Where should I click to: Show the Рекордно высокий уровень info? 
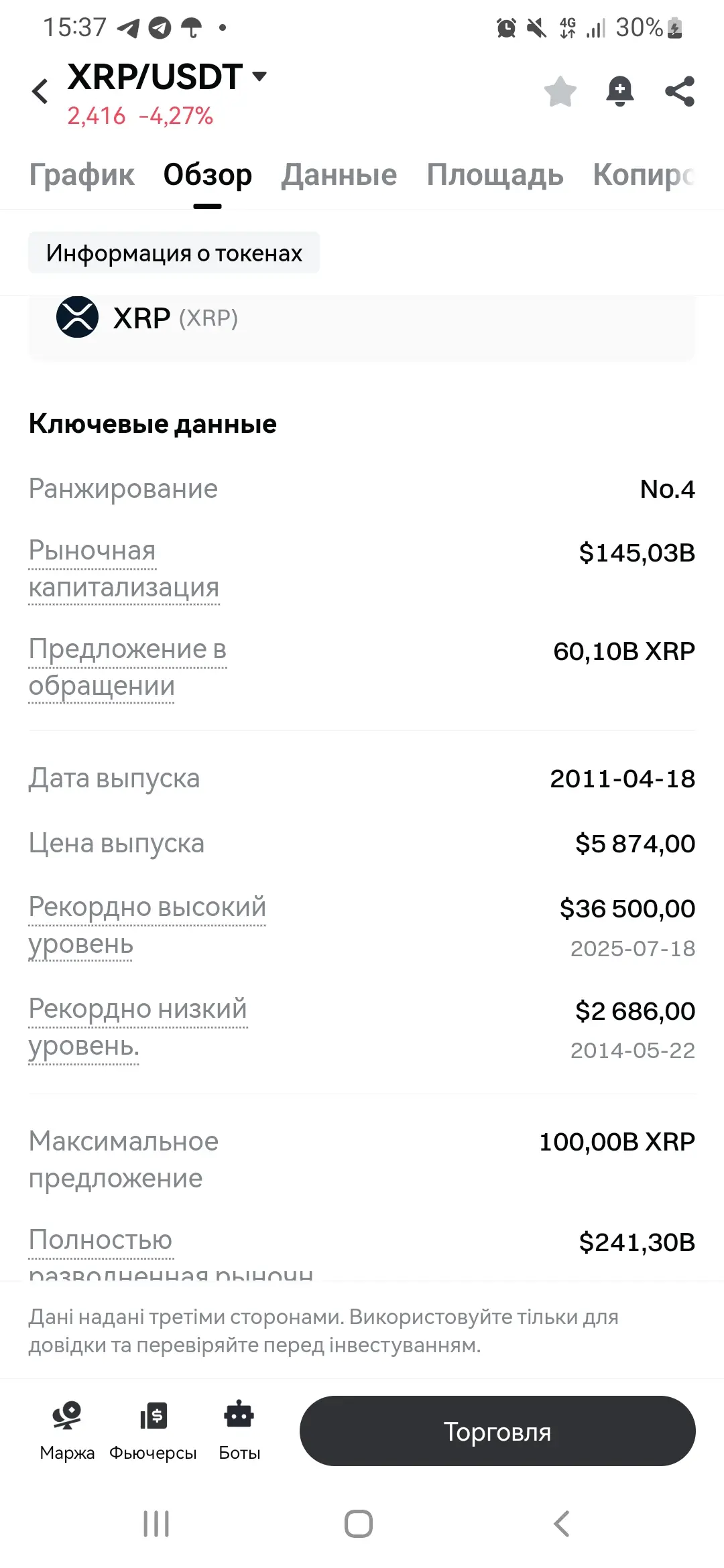click(147, 925)
